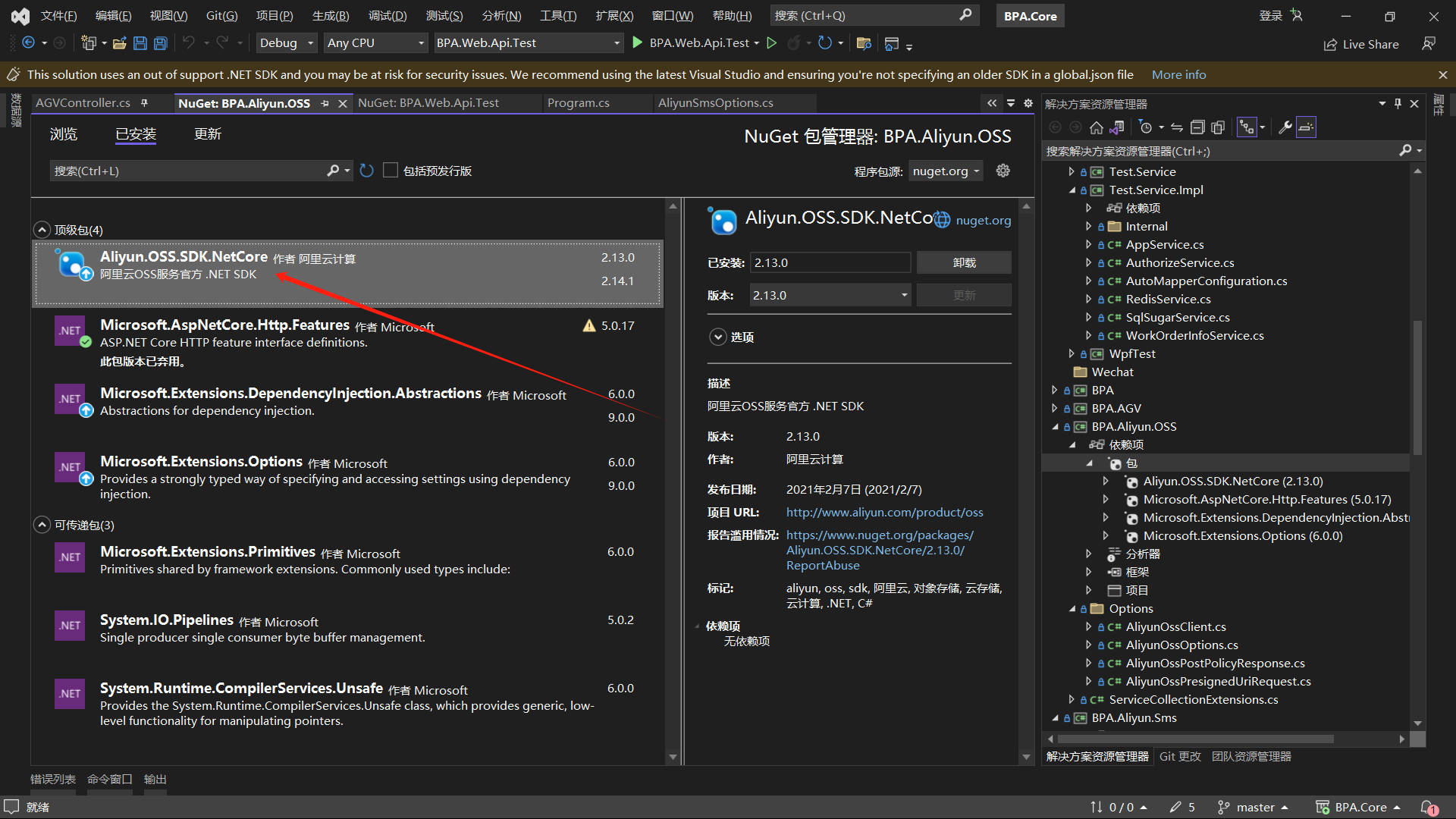Switch to the 浏览 browse tab

[64, 134]
